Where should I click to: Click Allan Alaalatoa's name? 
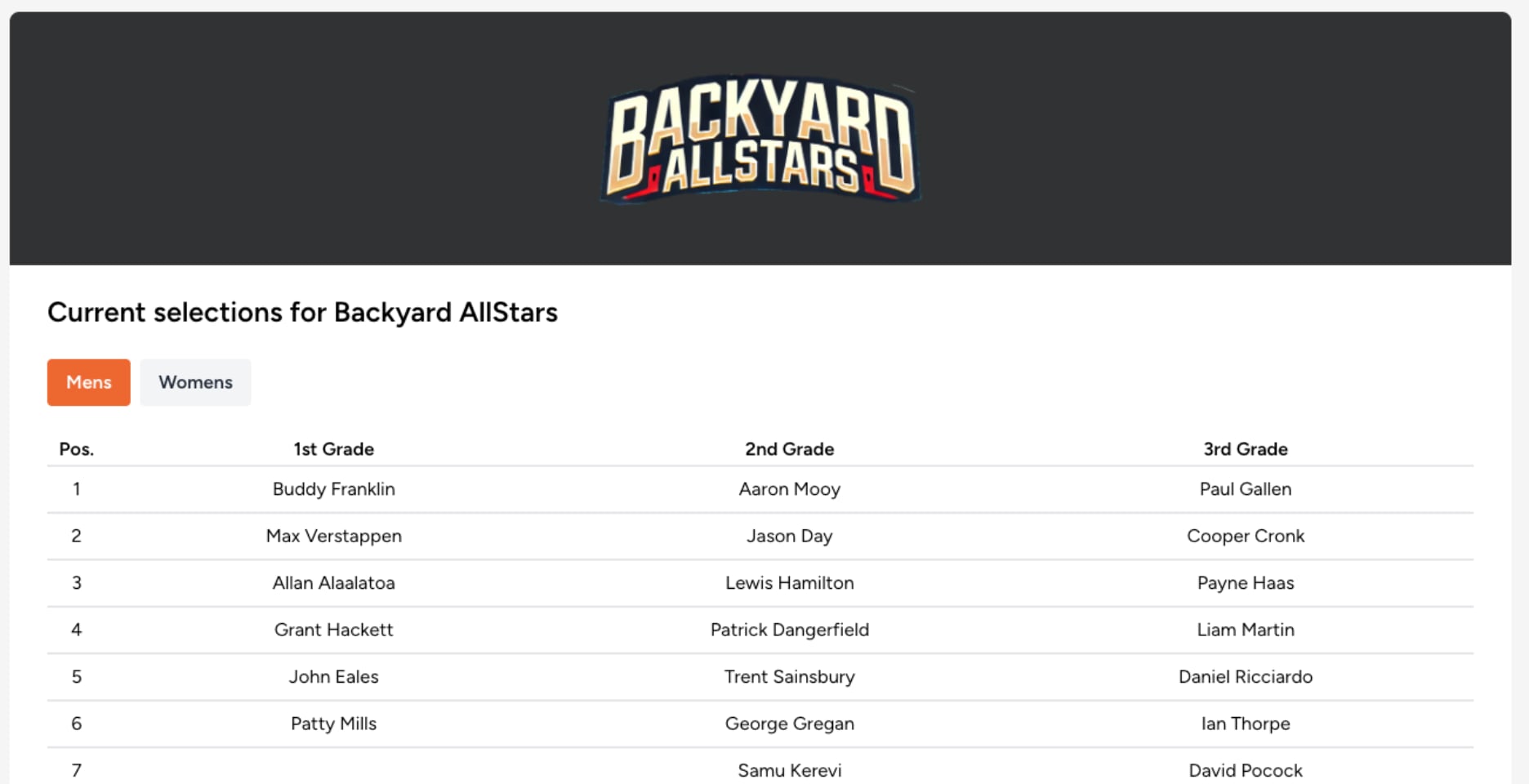point(333,583)
